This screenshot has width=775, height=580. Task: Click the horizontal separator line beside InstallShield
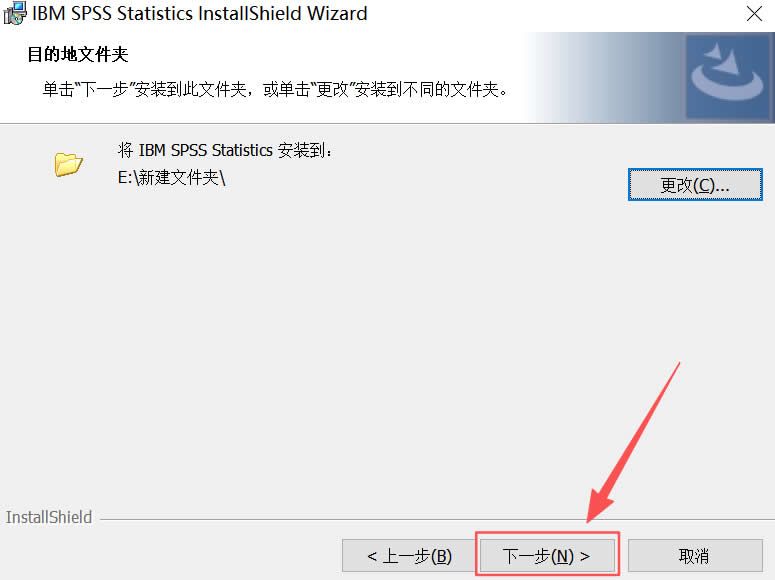point(437,520)
